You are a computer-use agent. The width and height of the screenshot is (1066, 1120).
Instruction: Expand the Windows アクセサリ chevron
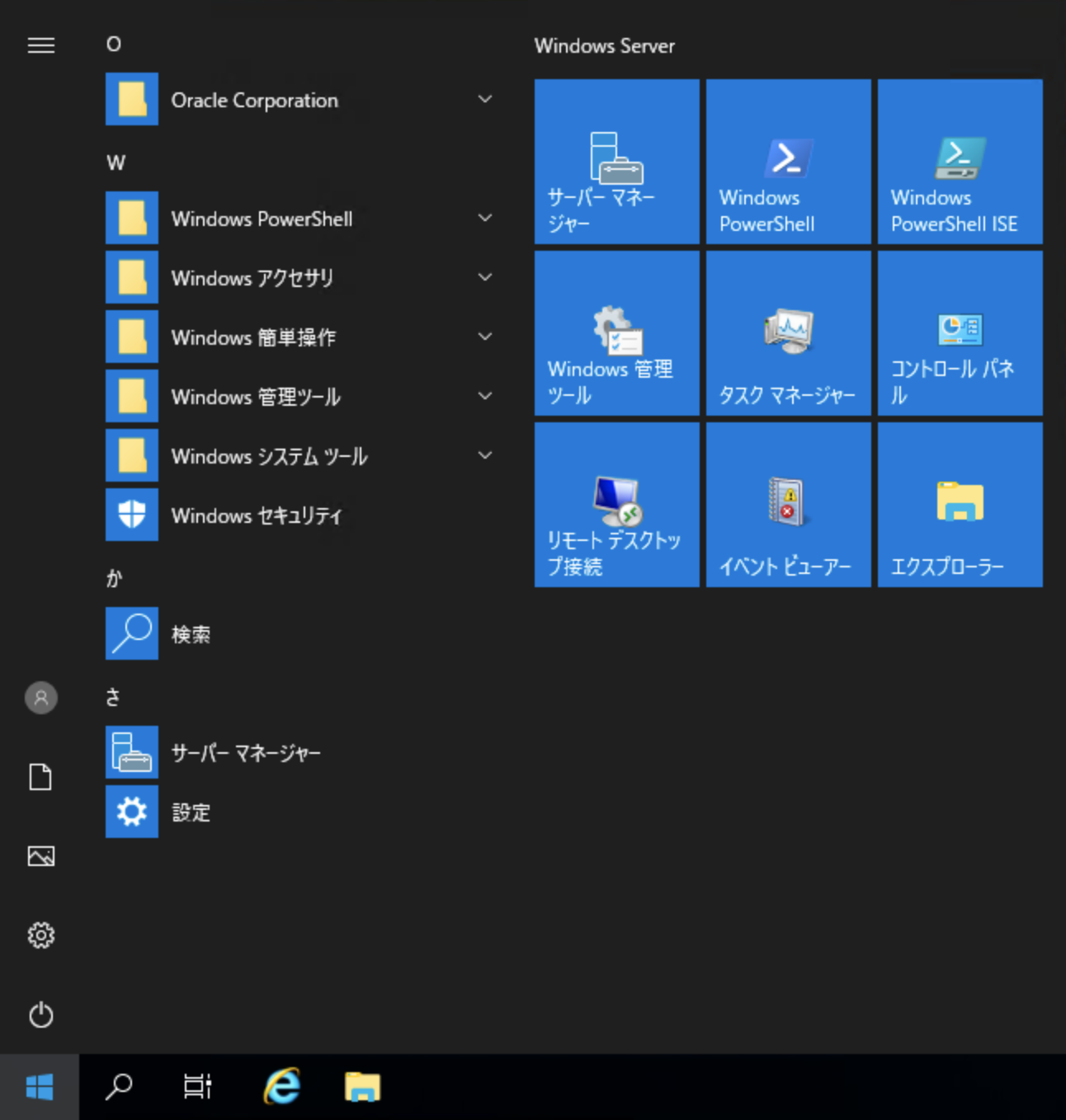point(485,277)
